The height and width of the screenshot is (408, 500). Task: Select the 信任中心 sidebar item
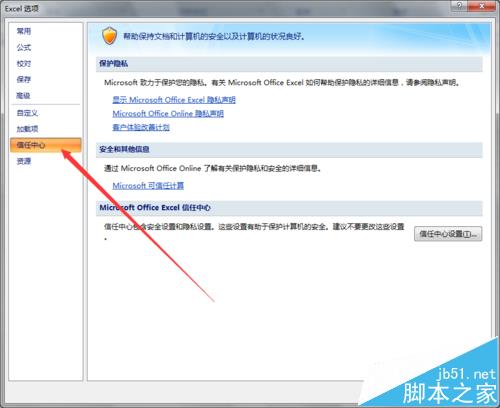point(46,145)
